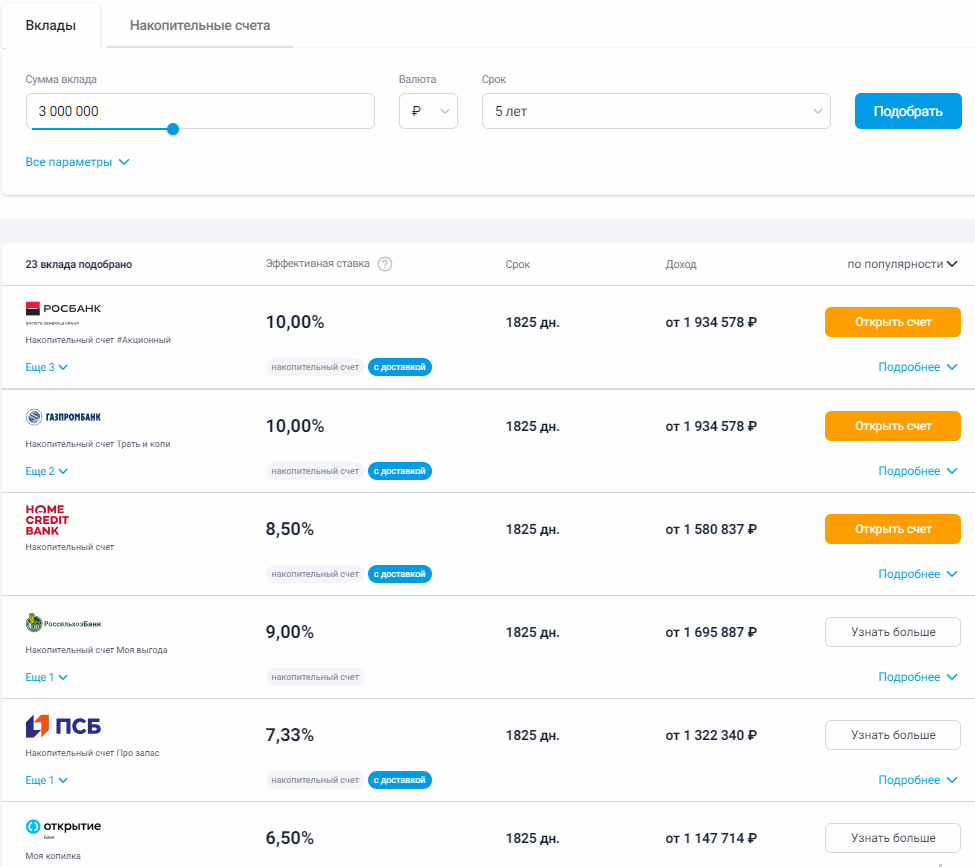Open the sort dropdown по популярности
975x867 pixels.
pyautogui.click(x=902, y=264)
